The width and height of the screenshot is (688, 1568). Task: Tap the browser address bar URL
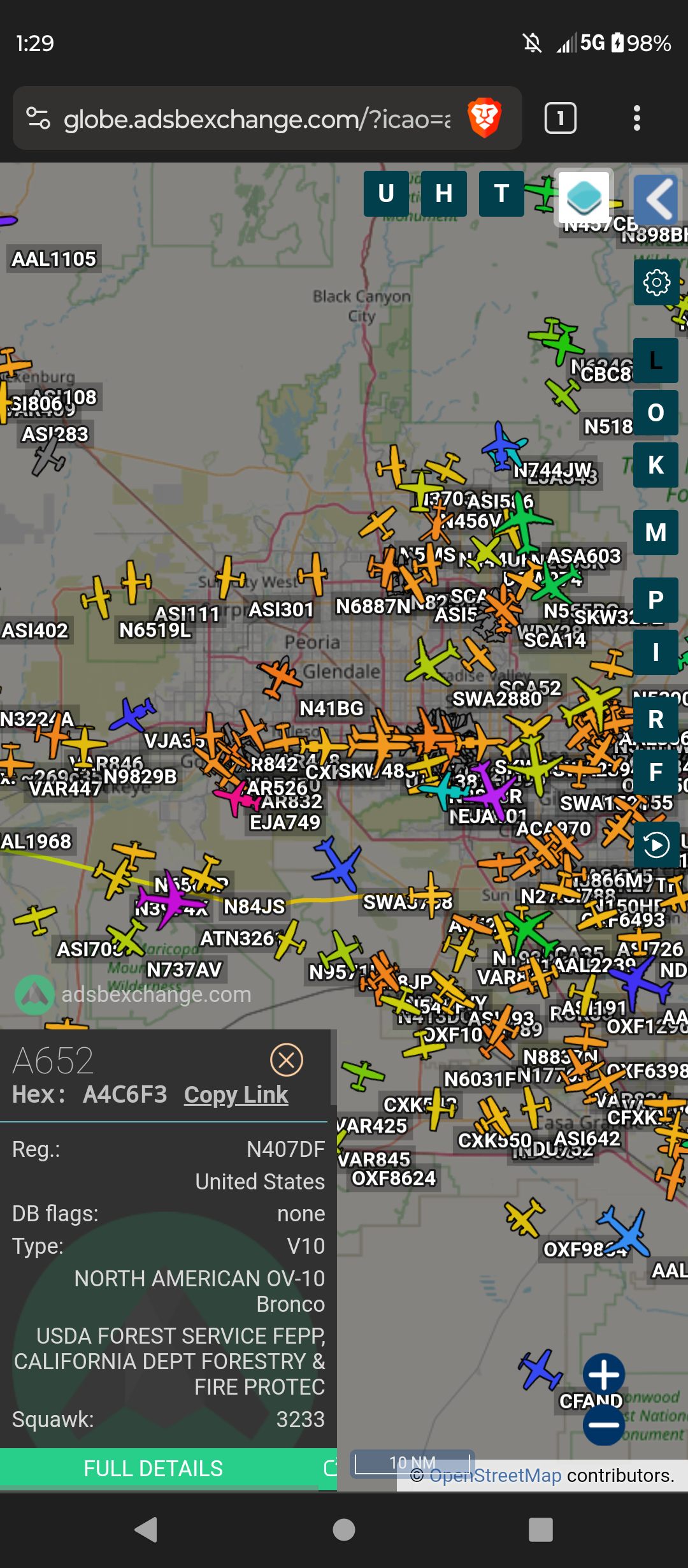[x=257, y=119]
